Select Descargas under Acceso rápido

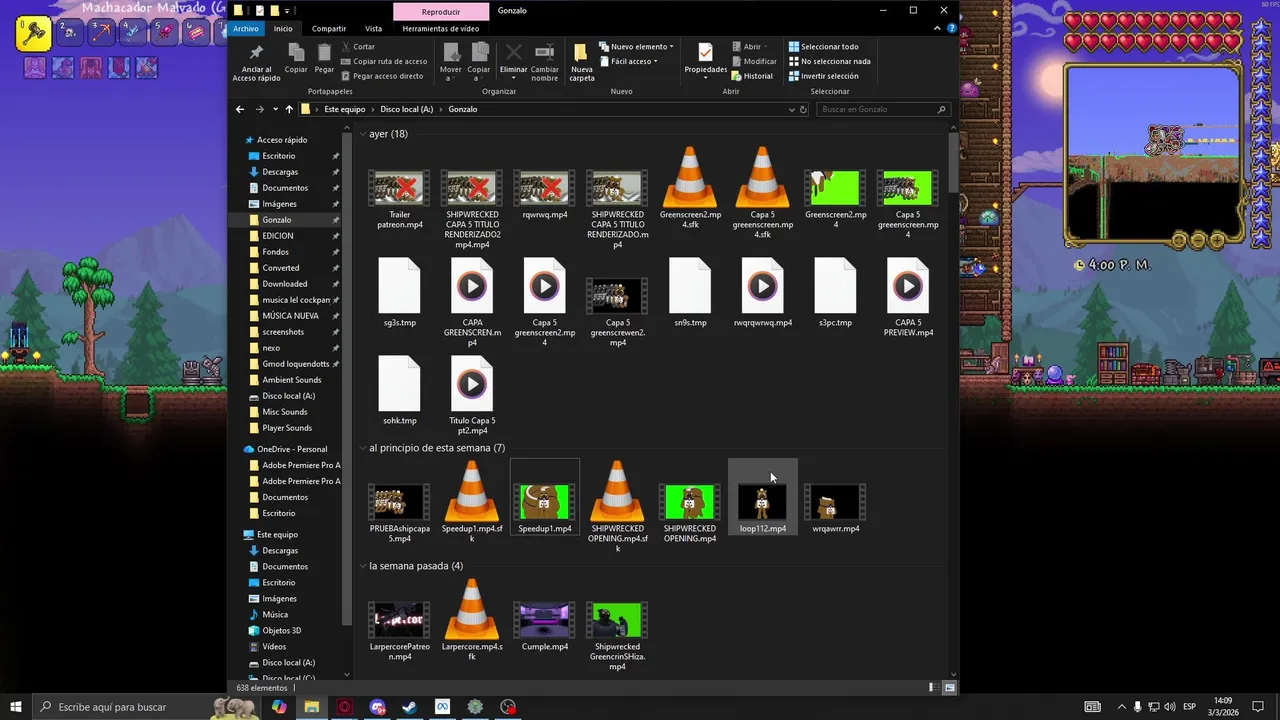pyautogui.click(x=280, y=172)
